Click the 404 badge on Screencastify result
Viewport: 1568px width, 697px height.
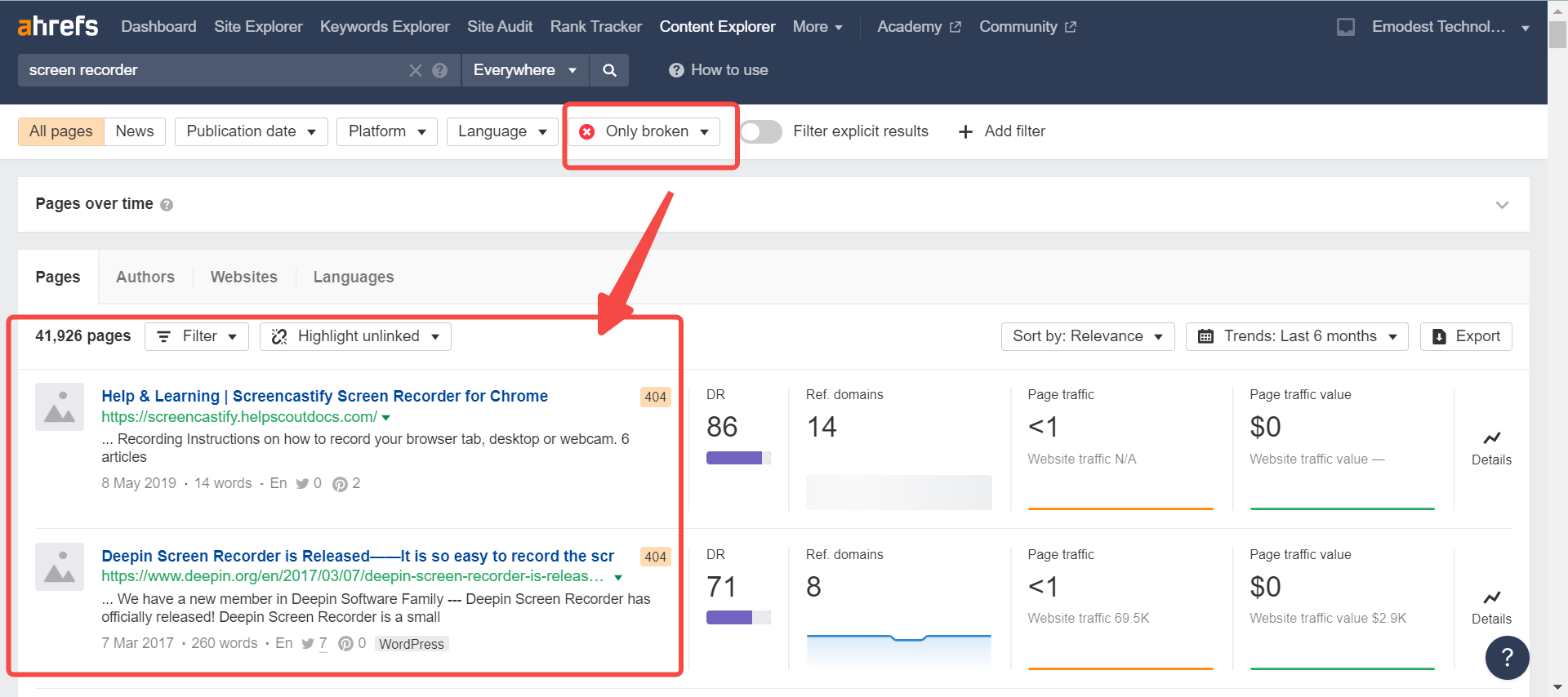coord(655,397)
